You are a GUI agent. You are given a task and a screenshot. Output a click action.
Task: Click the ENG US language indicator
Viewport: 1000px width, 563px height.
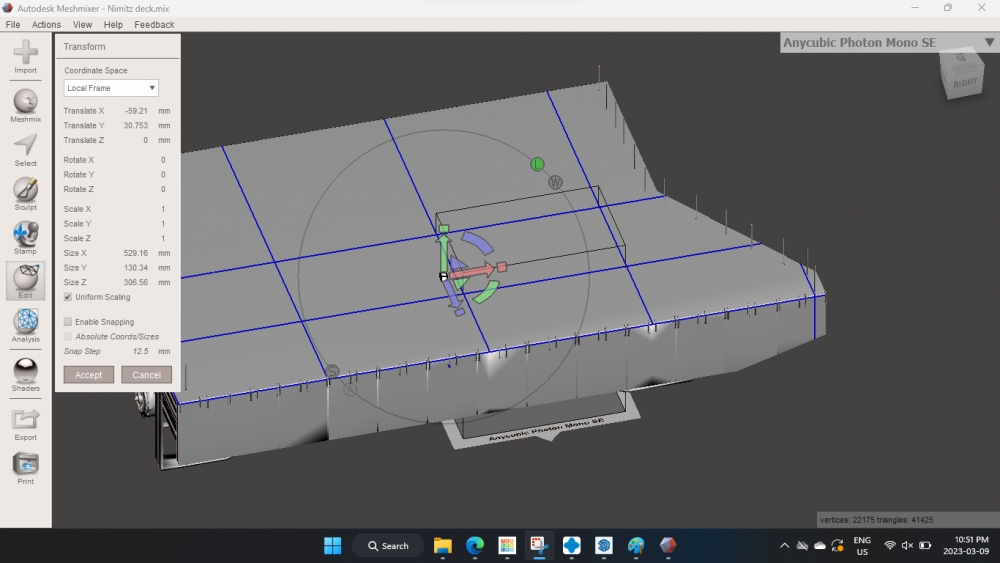tap(862, 546)
